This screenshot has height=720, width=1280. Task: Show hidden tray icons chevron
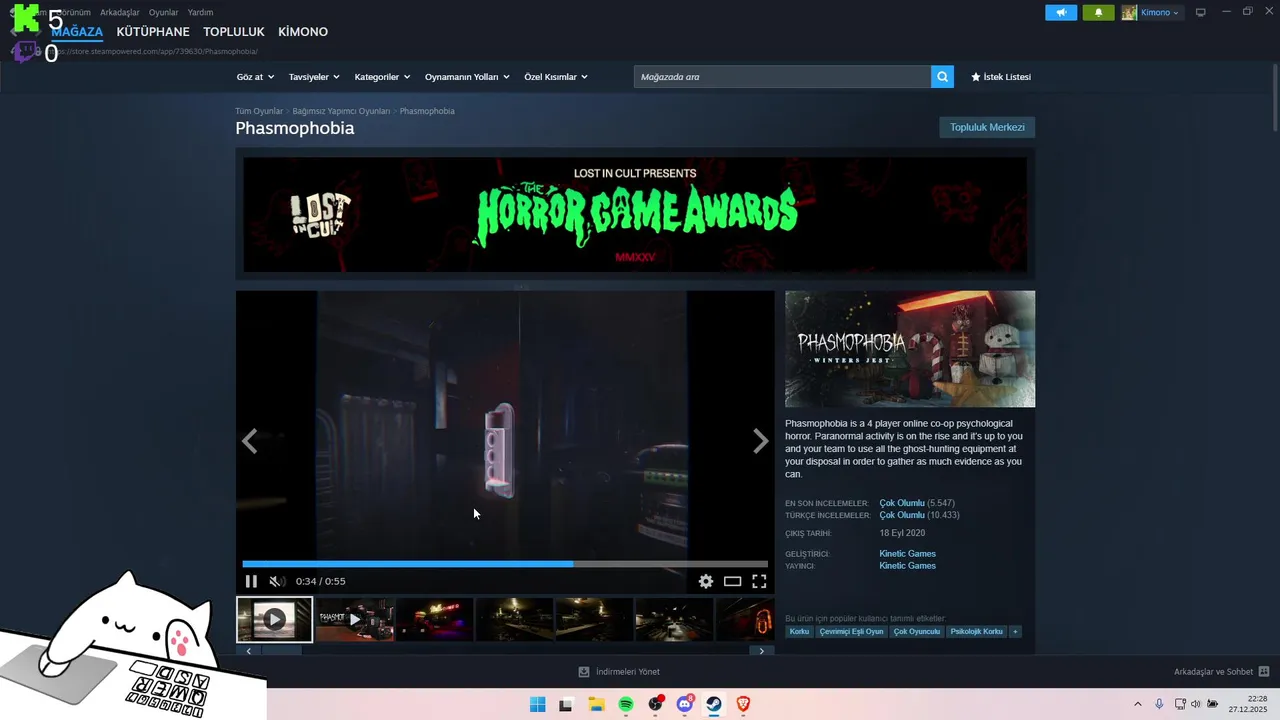tap(1137, 704)
